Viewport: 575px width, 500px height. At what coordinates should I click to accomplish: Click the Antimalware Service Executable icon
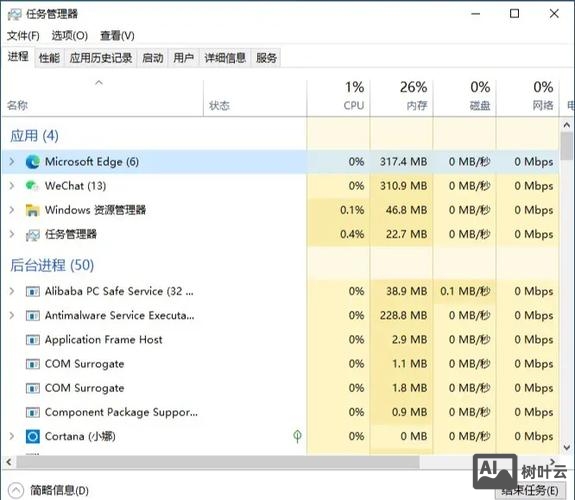click(x=33, y=316)
